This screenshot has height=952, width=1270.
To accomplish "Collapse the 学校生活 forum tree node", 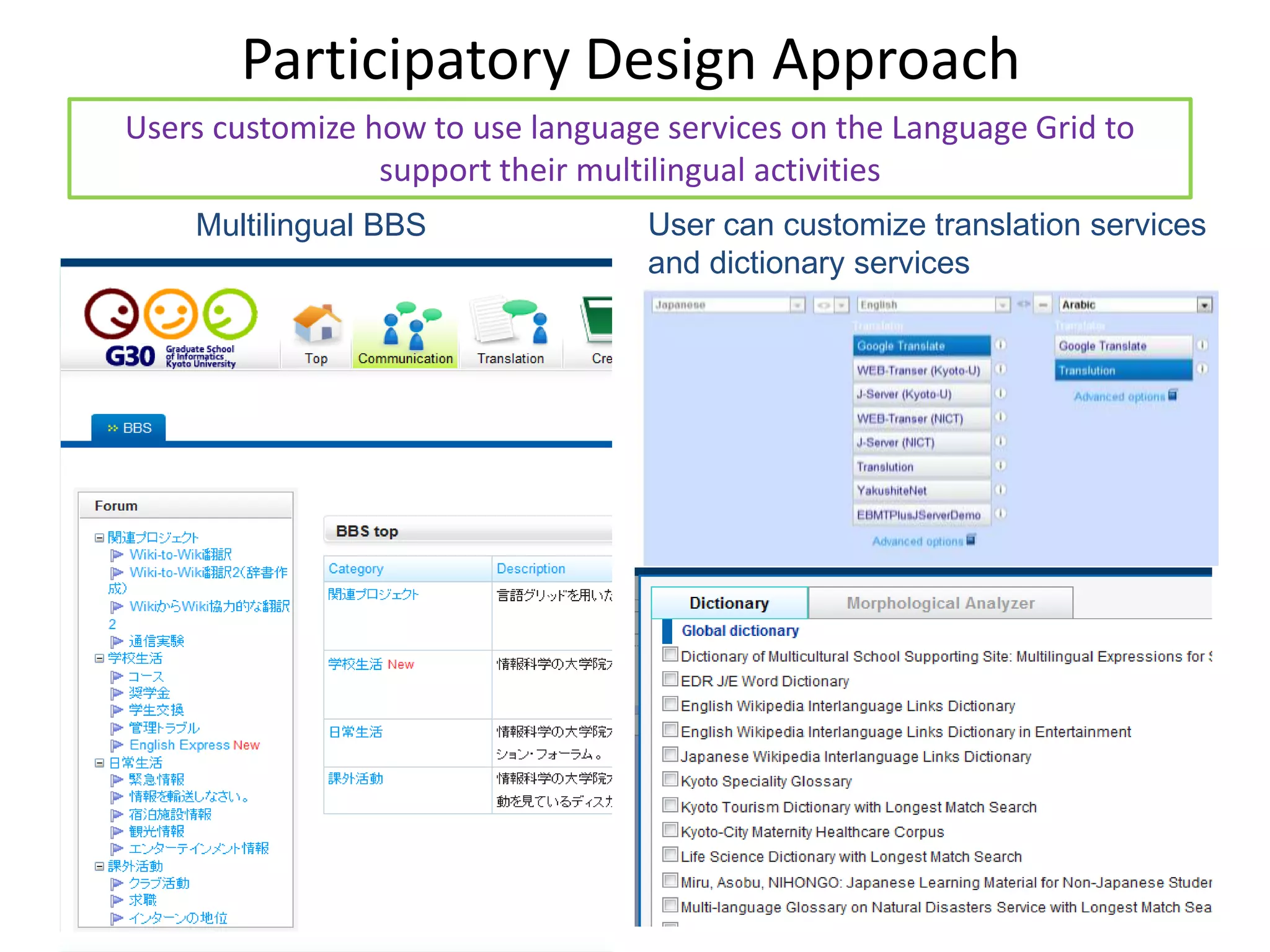I will point(99,658).
